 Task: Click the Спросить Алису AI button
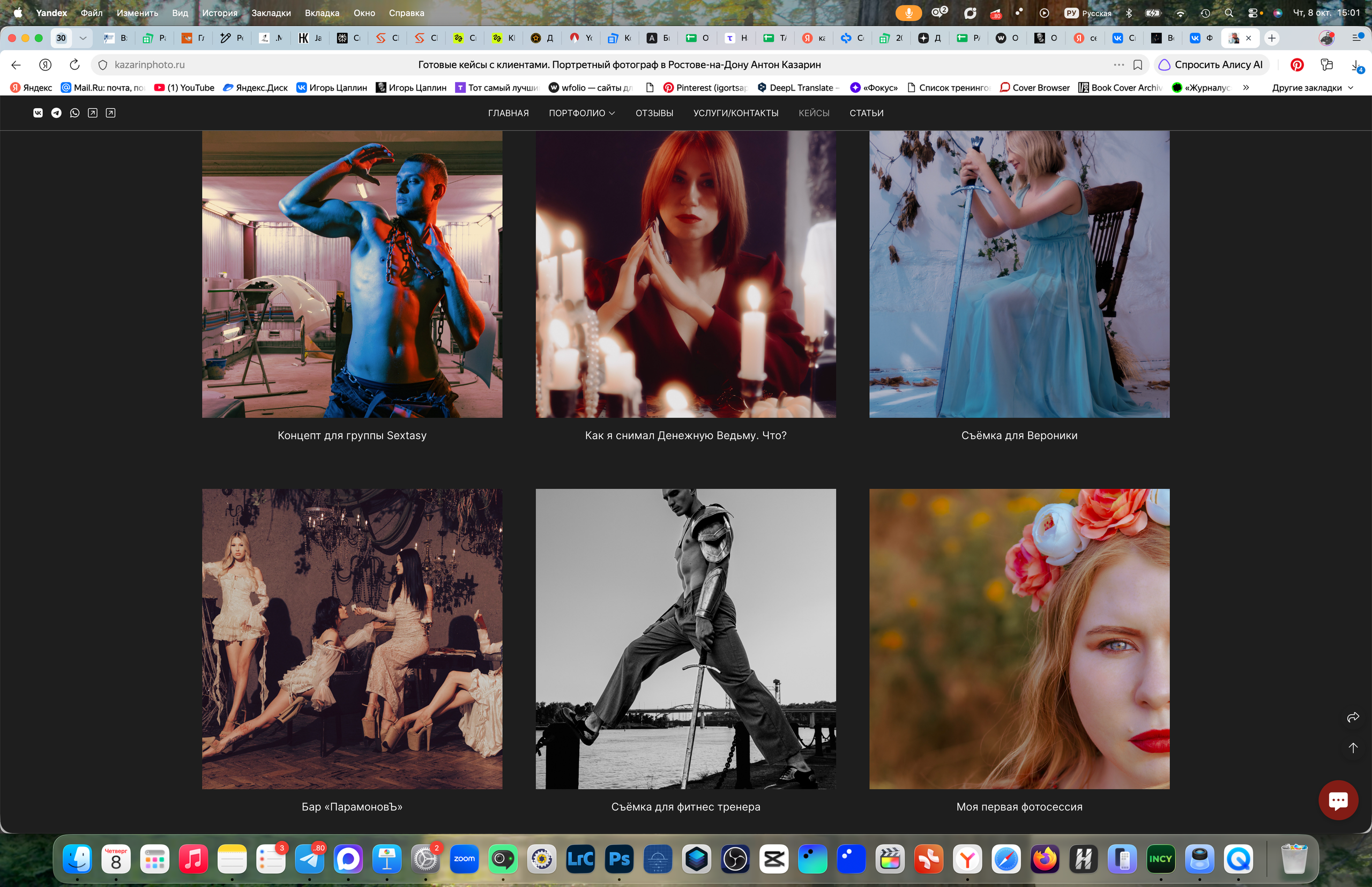pyautogui.click(x=1211, y=64)
